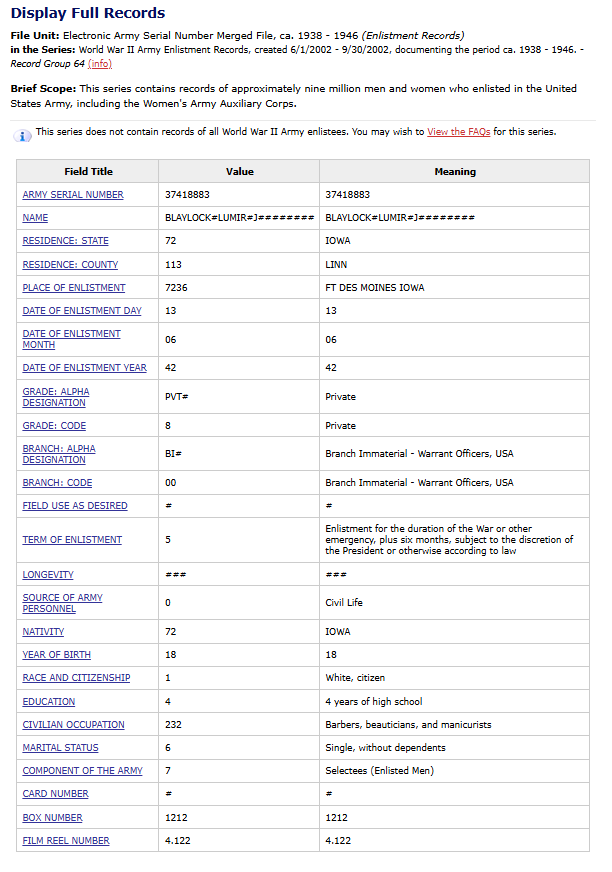The width and height of the screenshot is (612, 872).
Task: Click the PLACE OF ENLISTMENT link
Action: (74, 288)
